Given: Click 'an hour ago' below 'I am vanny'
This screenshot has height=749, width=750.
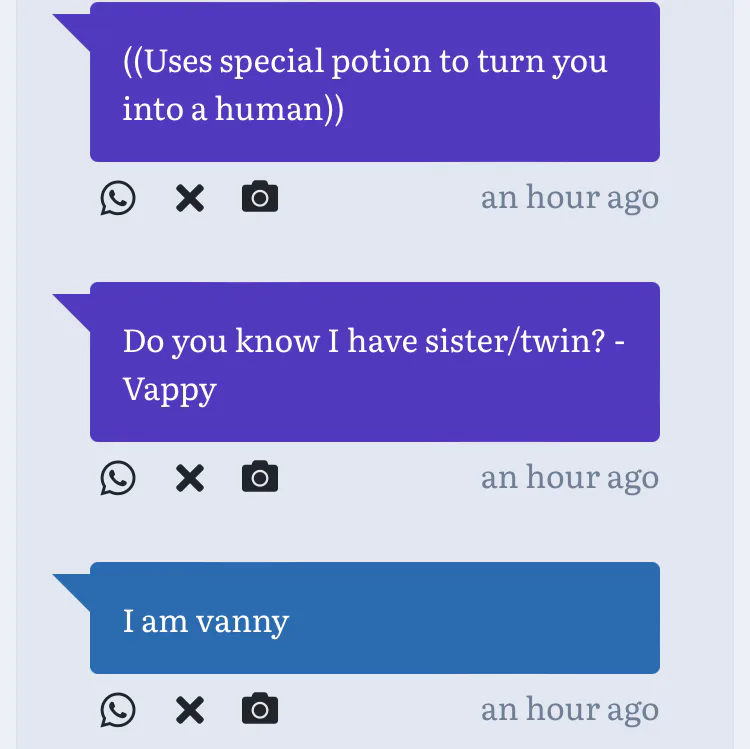Looking at the screenshot, I should pyautogui.click(x=569, y=710).
